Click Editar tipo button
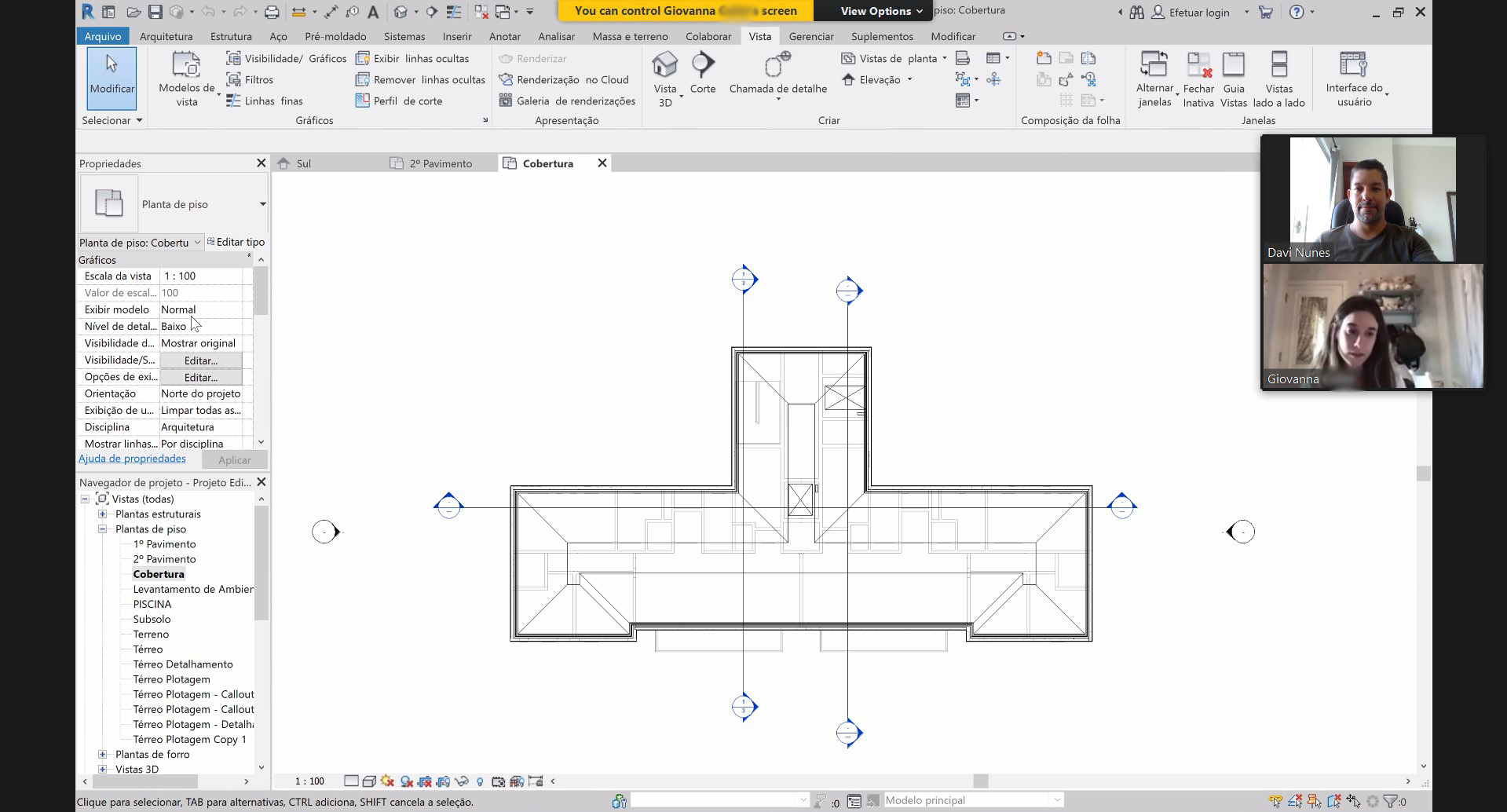 [236, 242]
